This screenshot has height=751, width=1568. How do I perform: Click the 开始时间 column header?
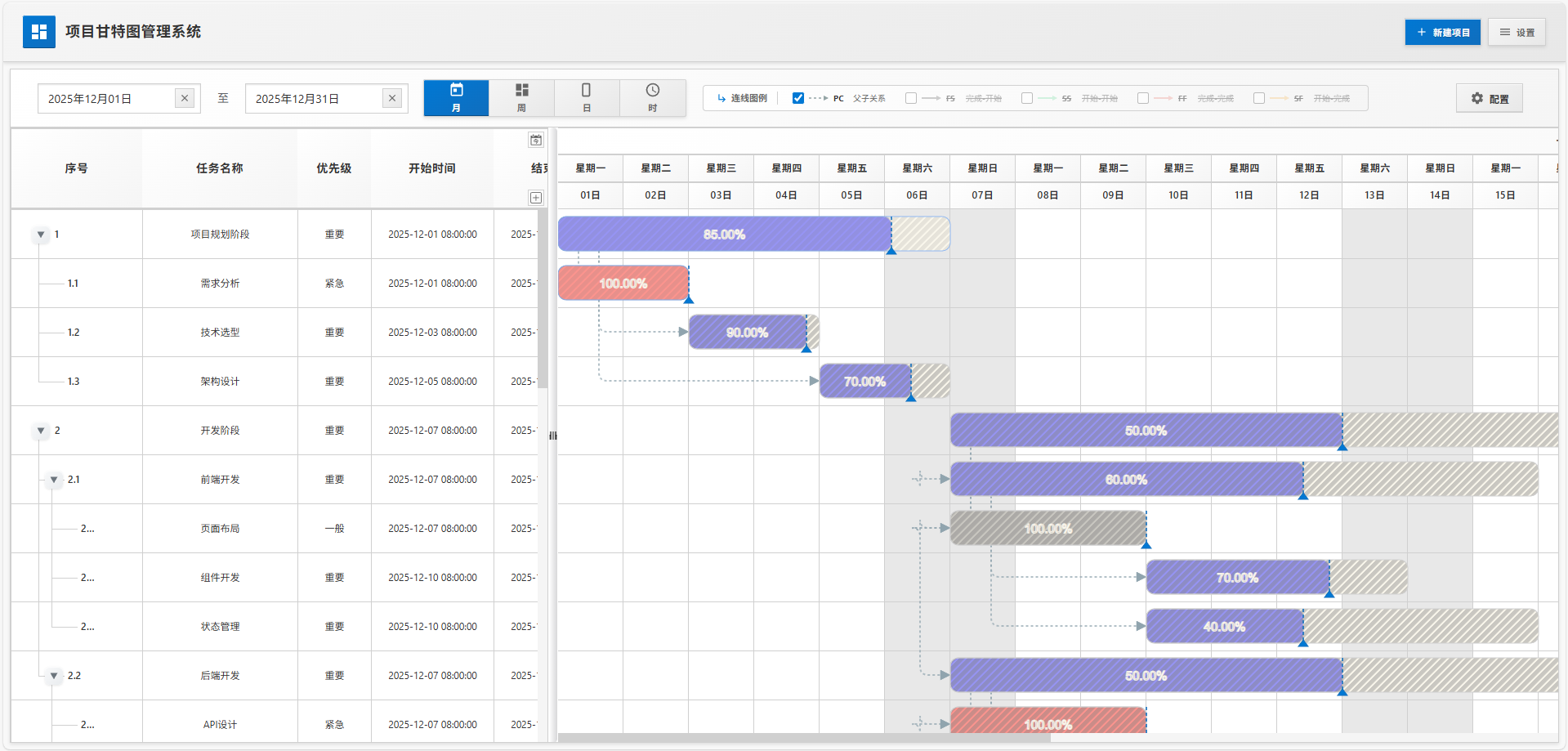click(x=432, y=168)
